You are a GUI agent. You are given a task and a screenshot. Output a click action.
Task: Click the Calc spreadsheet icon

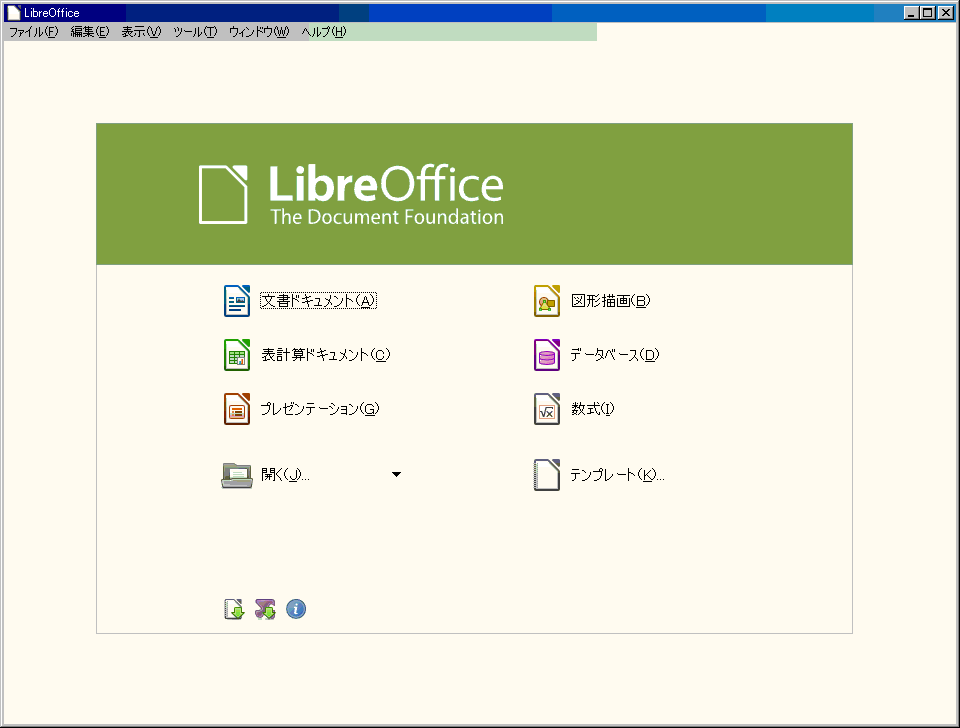point(237,355)
